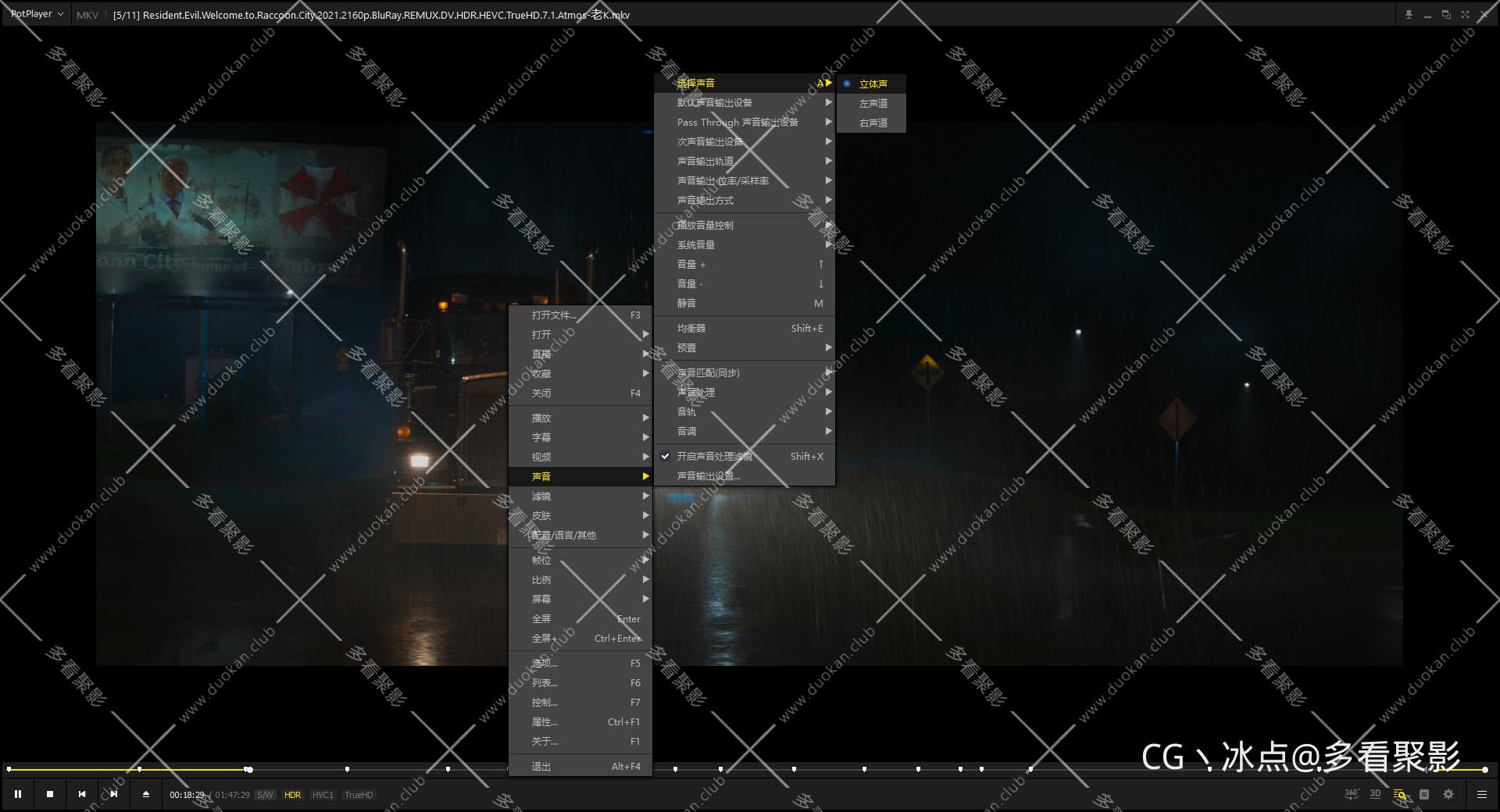Image resolution: width=1500 pixels, height=812 pixels.
Task: Open the PotPlayer main menu dropdown
Action: pos(36,14)
